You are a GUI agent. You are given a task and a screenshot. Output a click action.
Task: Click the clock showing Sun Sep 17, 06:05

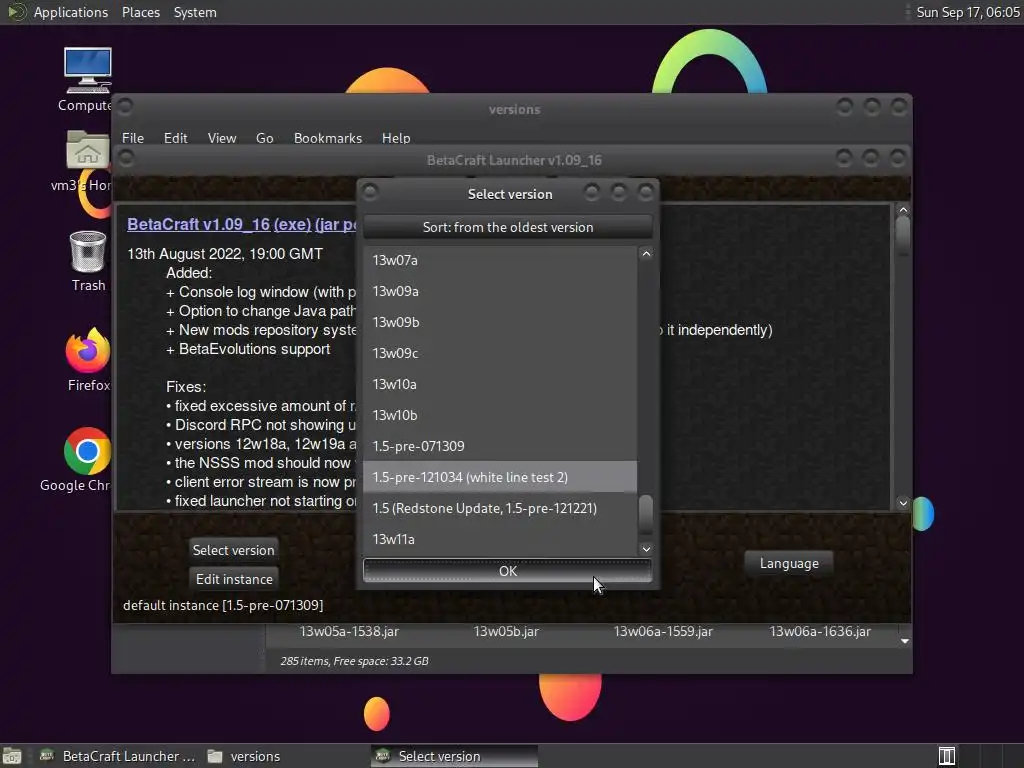[967, 12]
